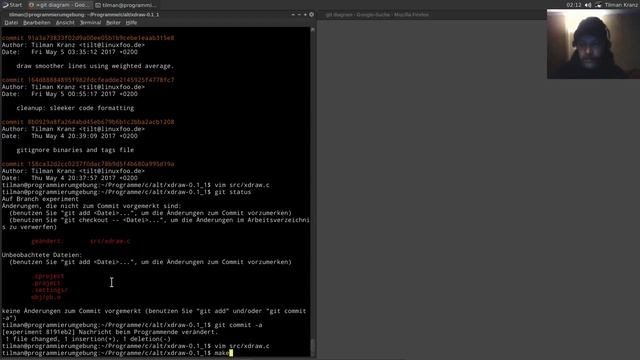Click the network status icon in the panel
This screenshot has width=640, height=360.
598,5
